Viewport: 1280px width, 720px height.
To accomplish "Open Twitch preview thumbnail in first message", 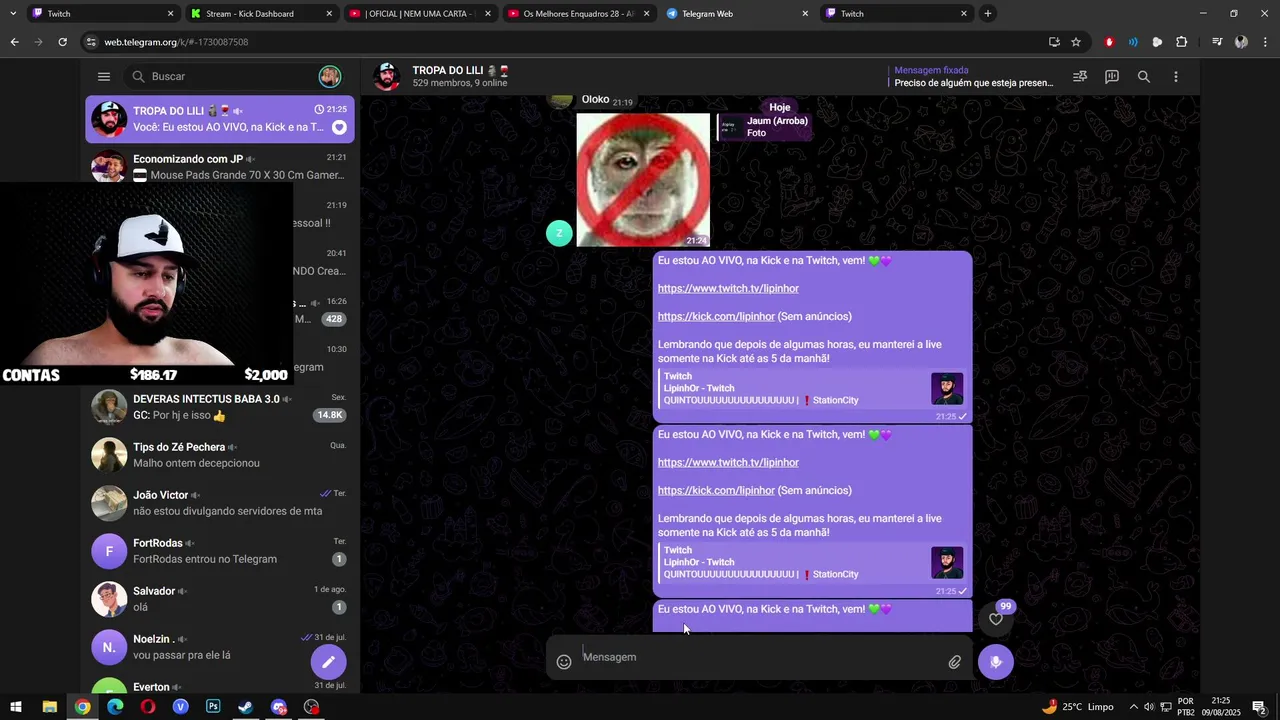I will [x=947, y=389].
